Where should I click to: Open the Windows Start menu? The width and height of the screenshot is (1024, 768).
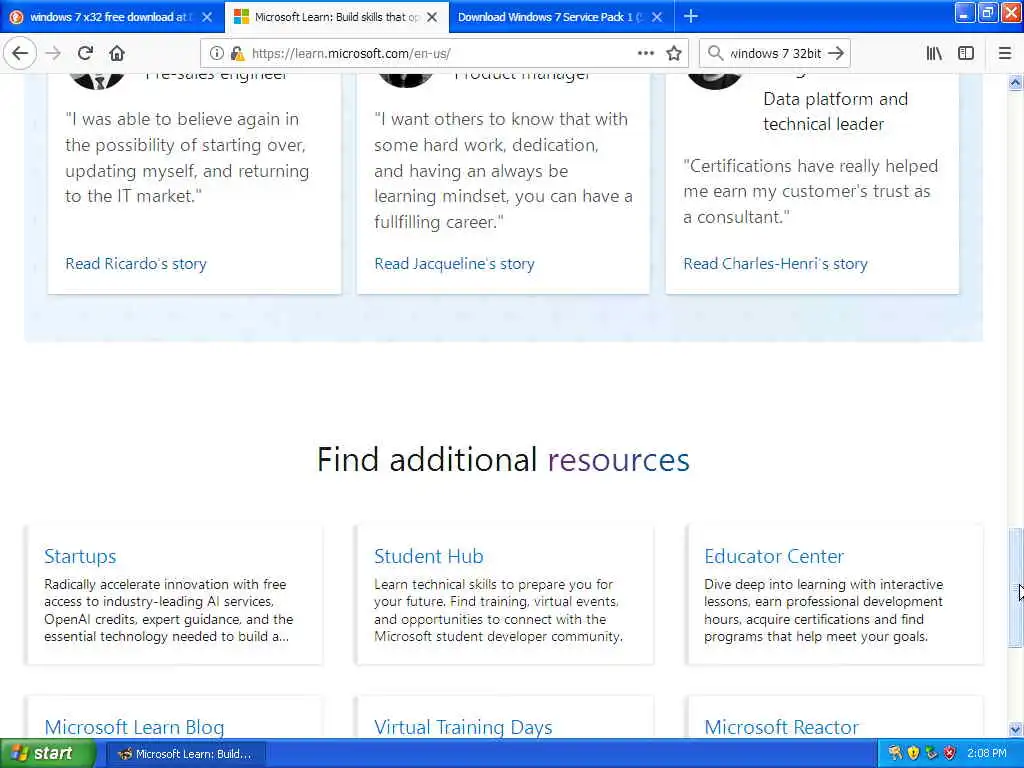tap(47, 754)
